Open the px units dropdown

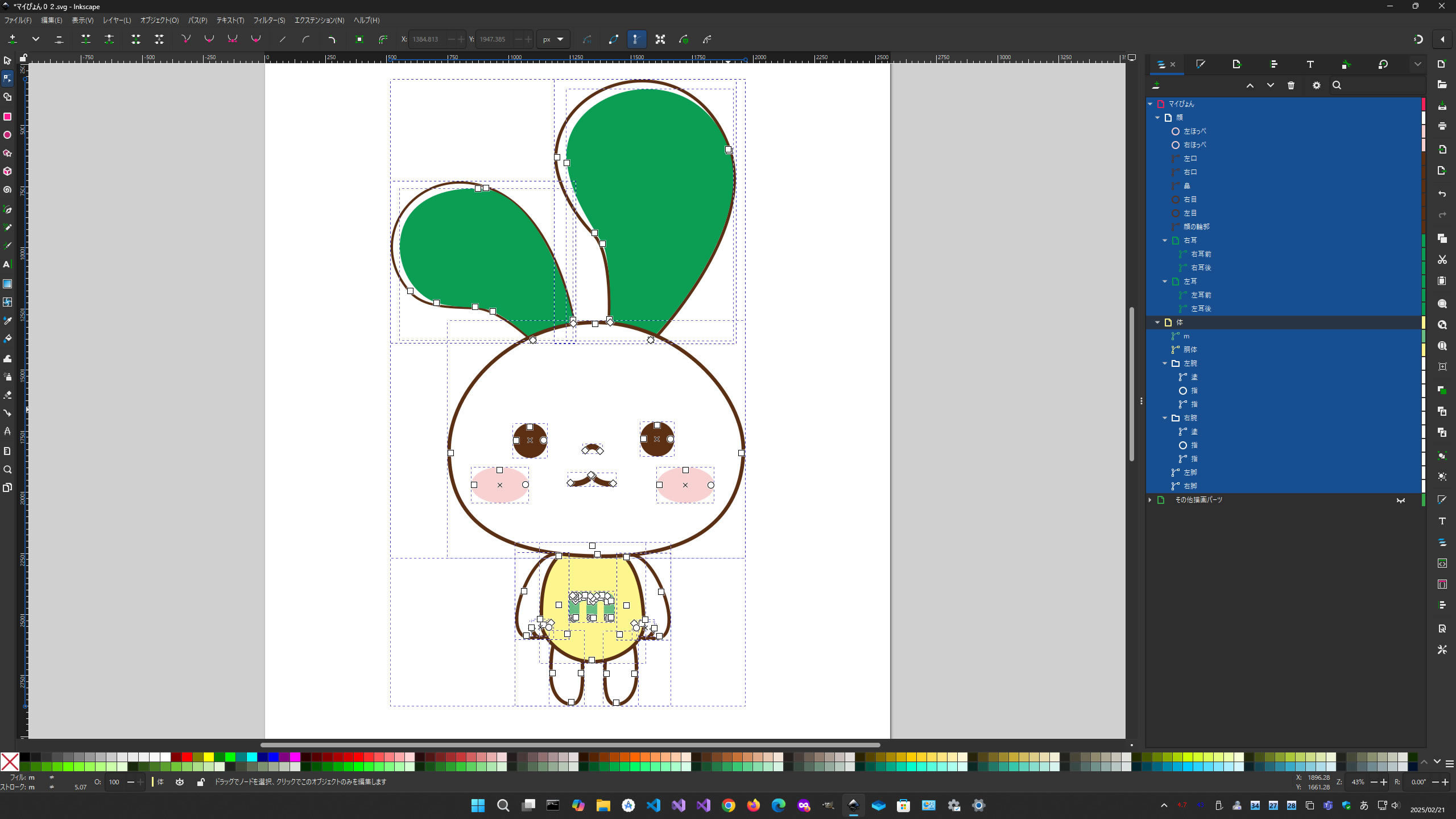553,39
